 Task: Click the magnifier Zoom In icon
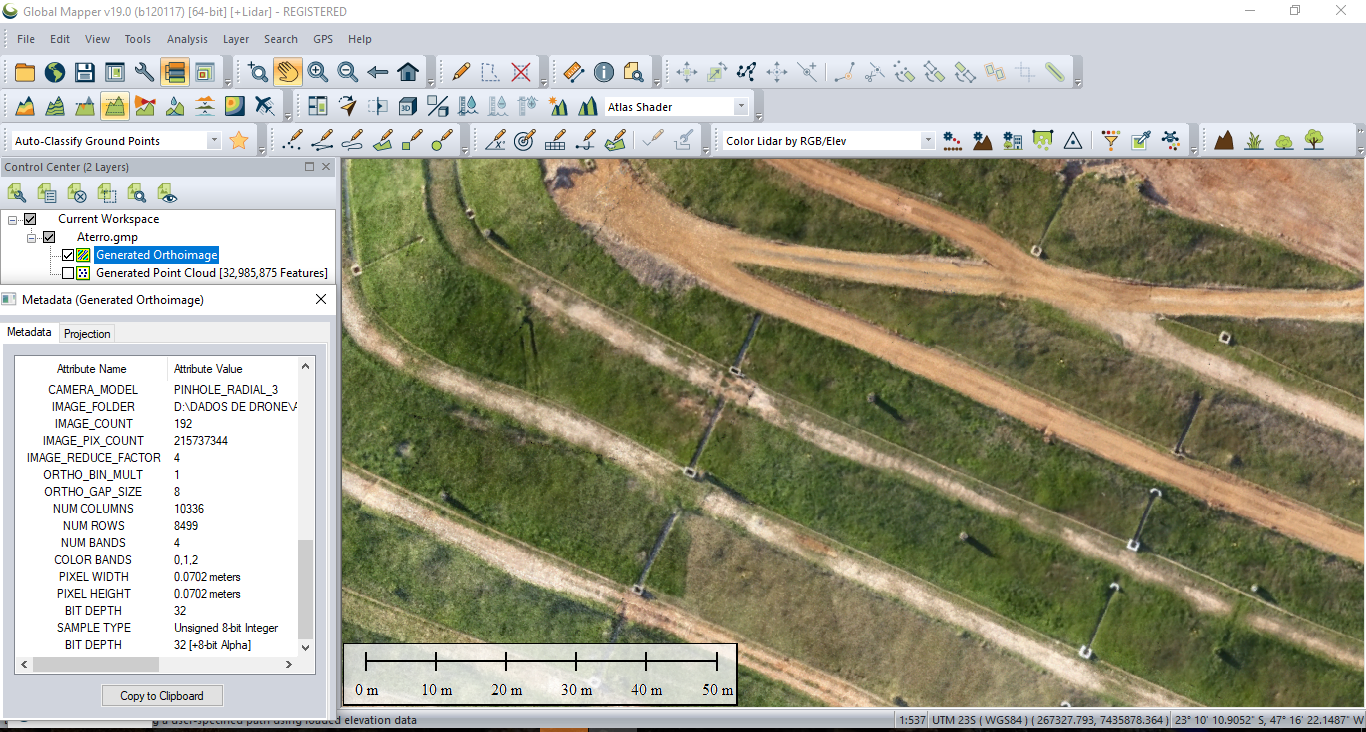click(318, 72)
